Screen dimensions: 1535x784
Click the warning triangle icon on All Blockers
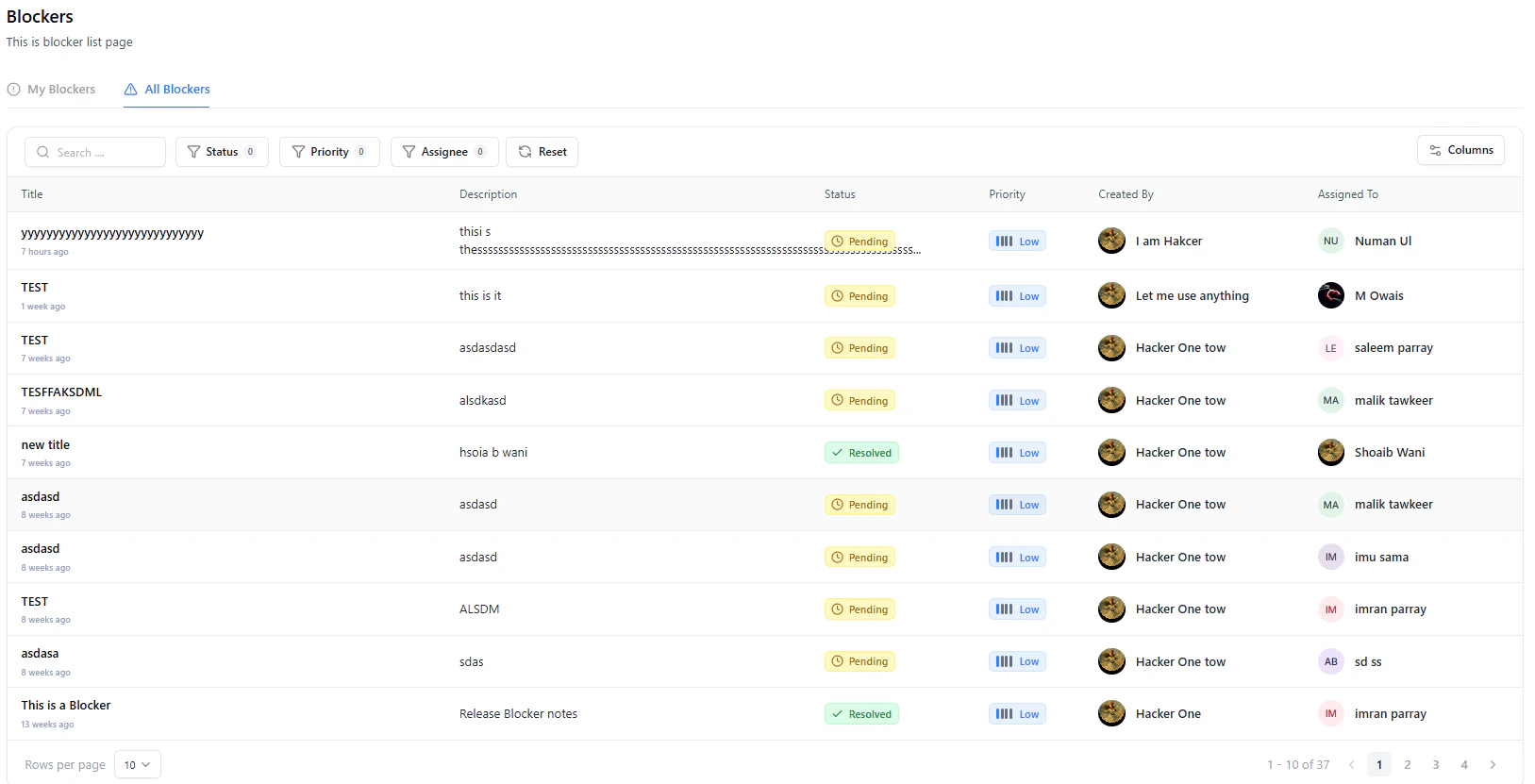[131, 90]
